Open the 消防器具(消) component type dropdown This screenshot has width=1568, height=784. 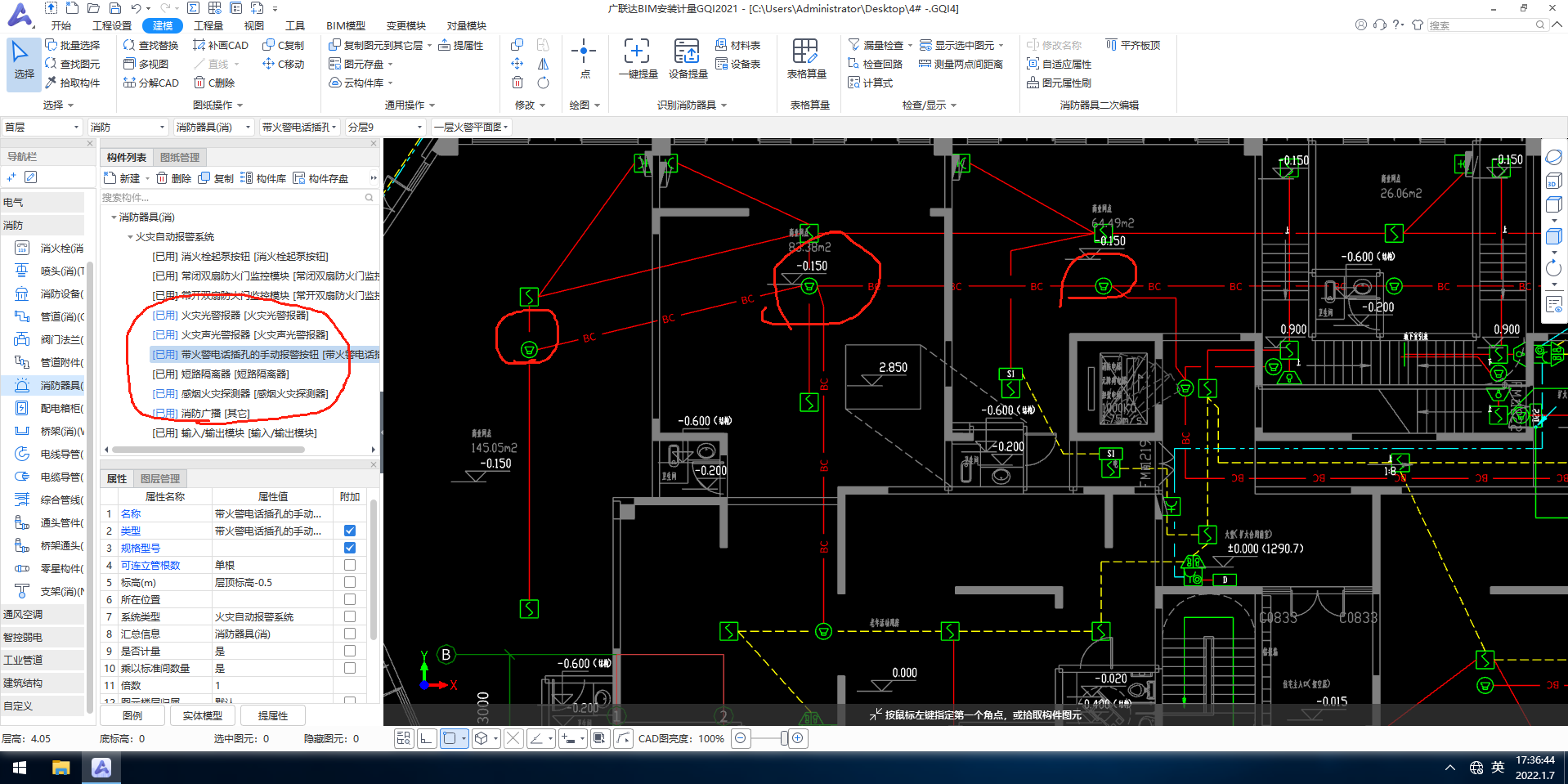213,127
